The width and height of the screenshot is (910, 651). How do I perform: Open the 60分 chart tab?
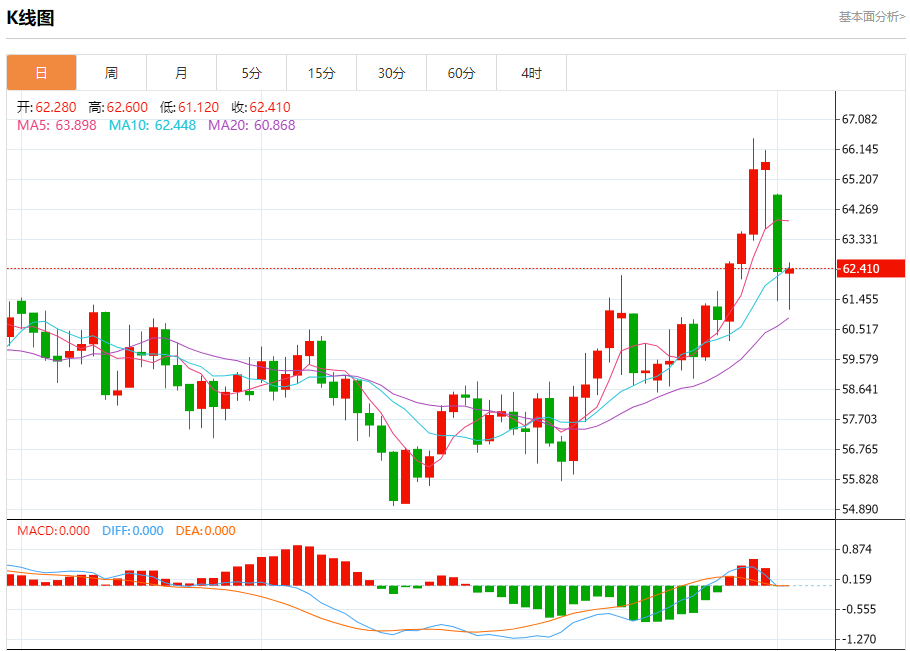pyautogui.click(x=461, y=73)
